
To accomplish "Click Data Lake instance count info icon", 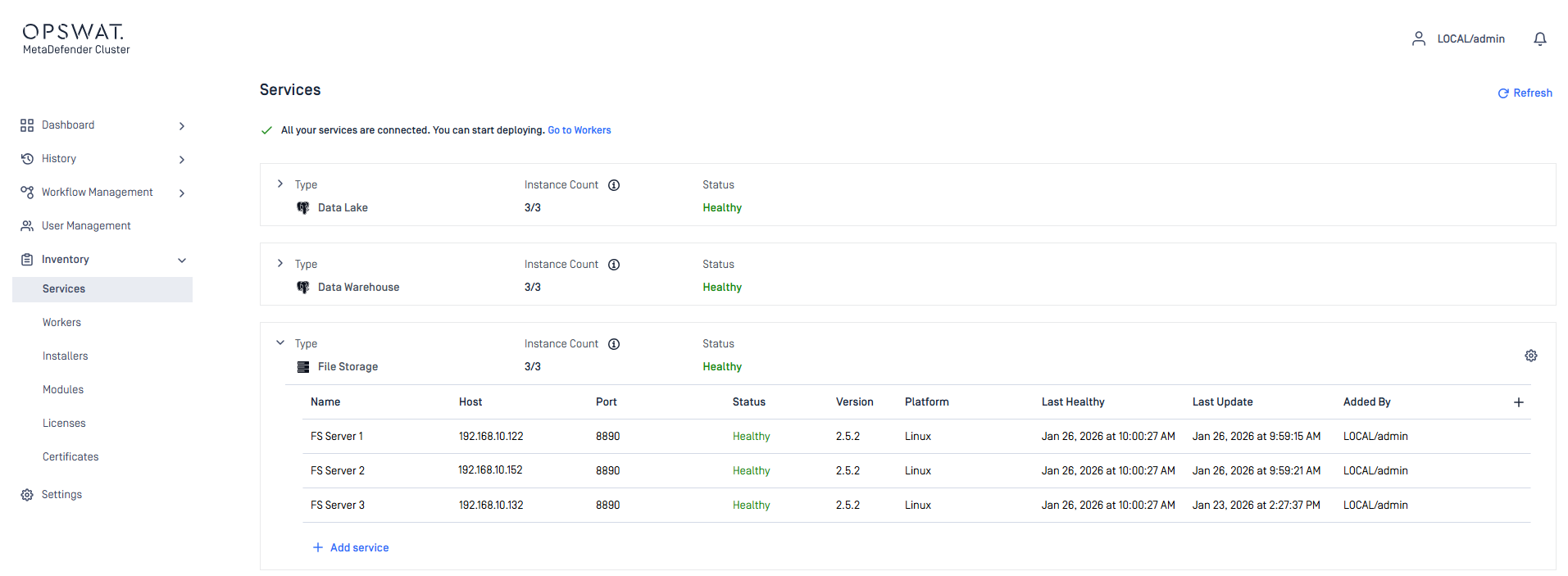I will coord(614,185).
